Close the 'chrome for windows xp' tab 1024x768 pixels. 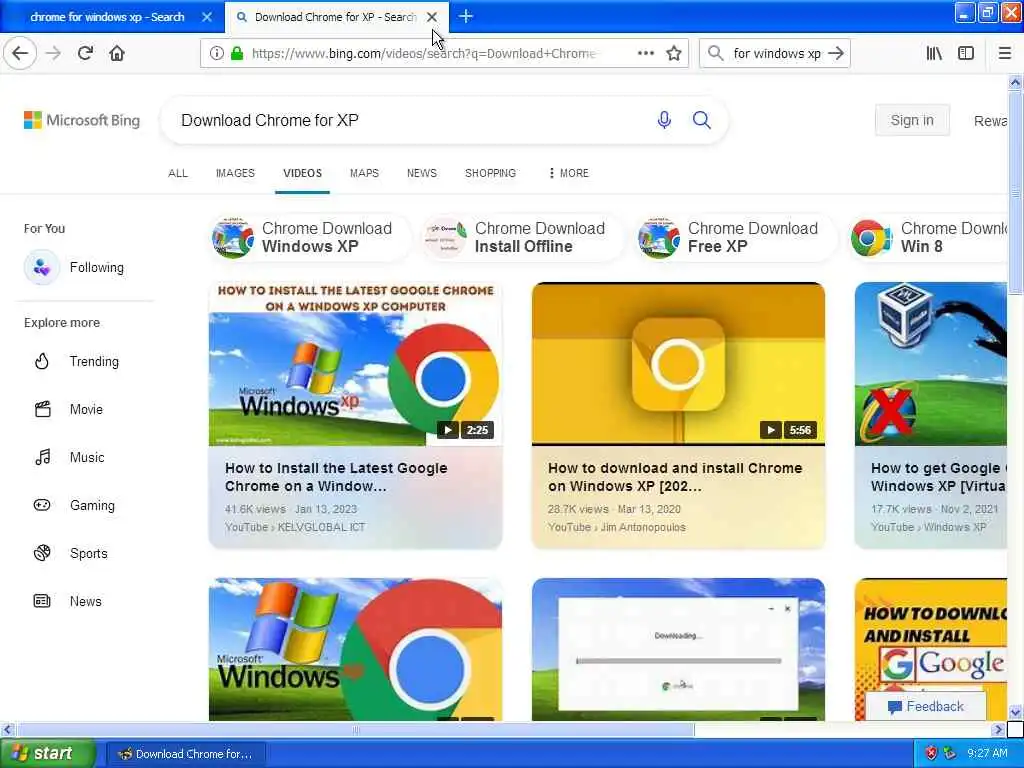pos(207,17)
